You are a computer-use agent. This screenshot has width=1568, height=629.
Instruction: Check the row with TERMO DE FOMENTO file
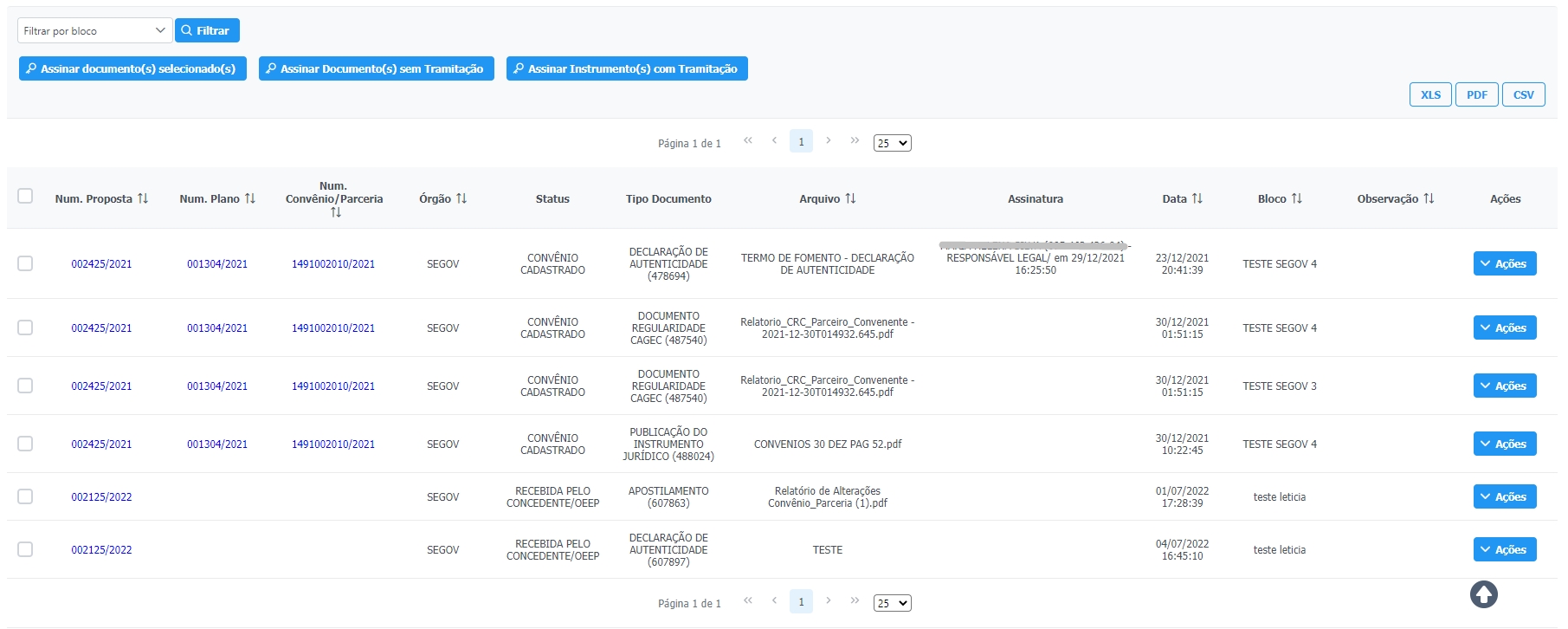[x=25, y=263]
